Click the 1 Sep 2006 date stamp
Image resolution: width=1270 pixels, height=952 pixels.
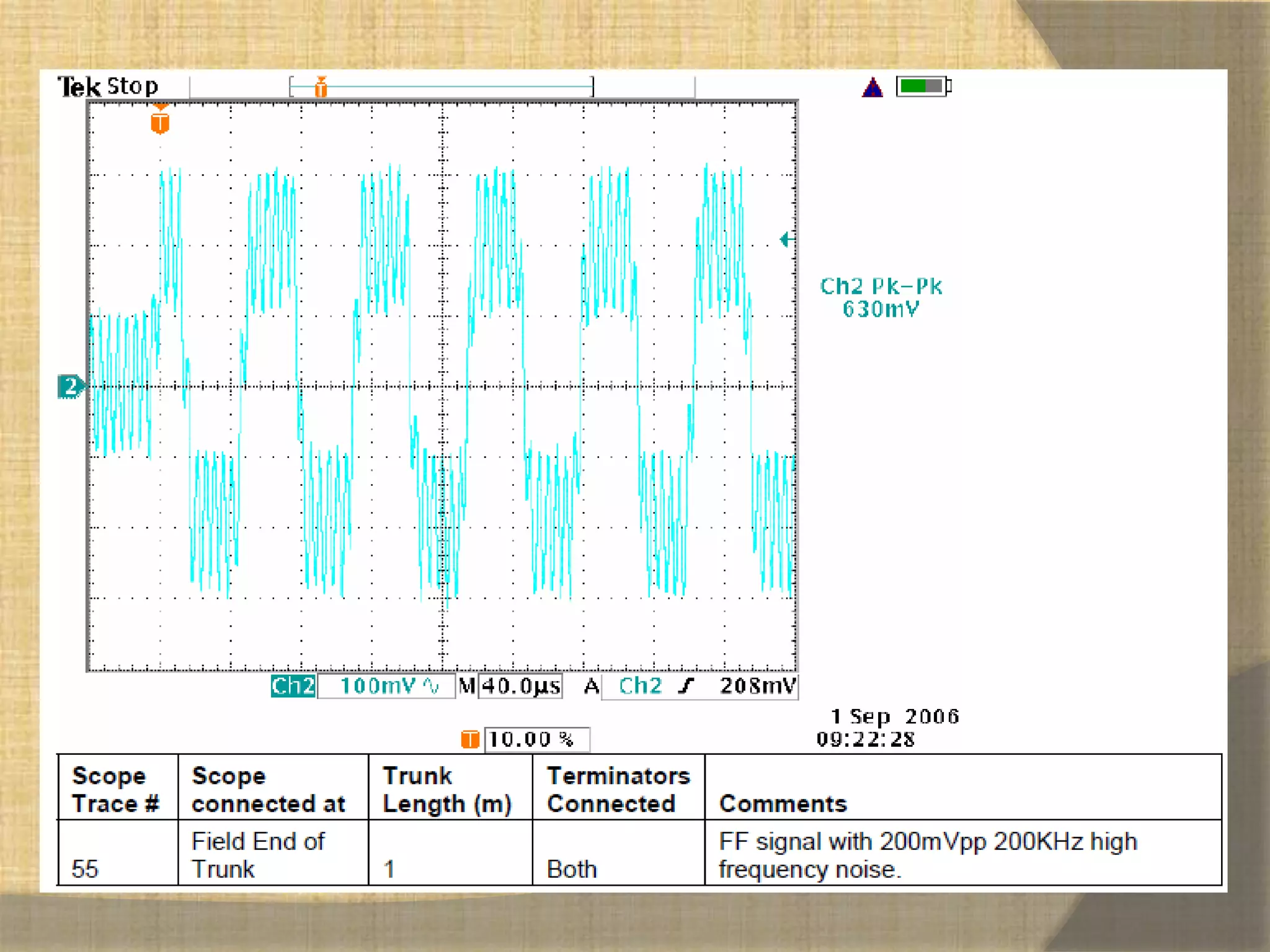pyautogui.click(x=894, y=716)
